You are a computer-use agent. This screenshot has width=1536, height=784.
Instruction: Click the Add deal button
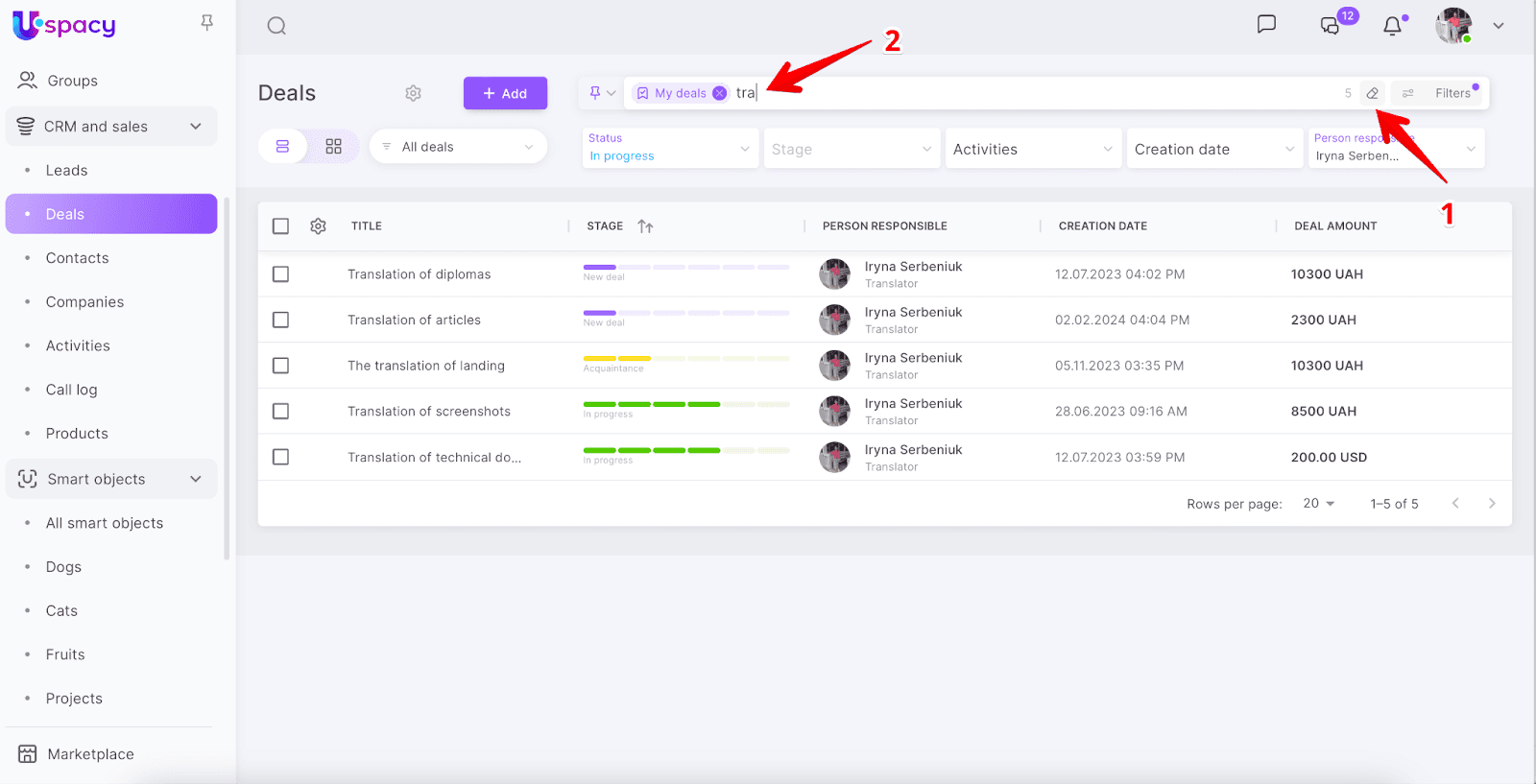505,93
